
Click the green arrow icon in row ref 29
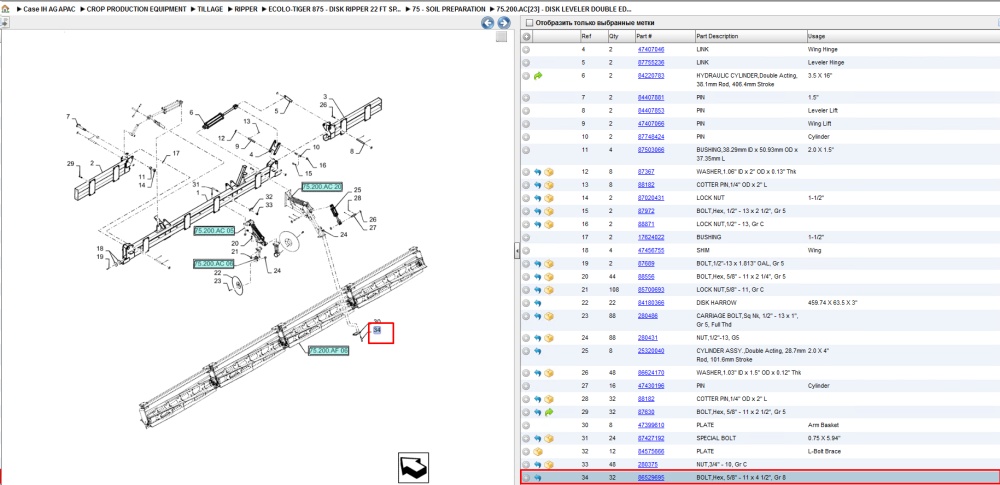548,412
